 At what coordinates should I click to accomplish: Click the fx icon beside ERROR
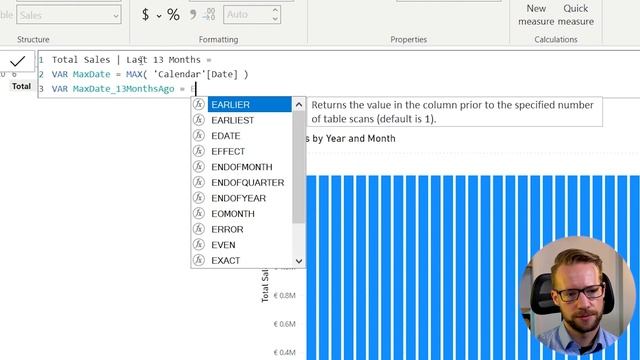pos(199,229)
